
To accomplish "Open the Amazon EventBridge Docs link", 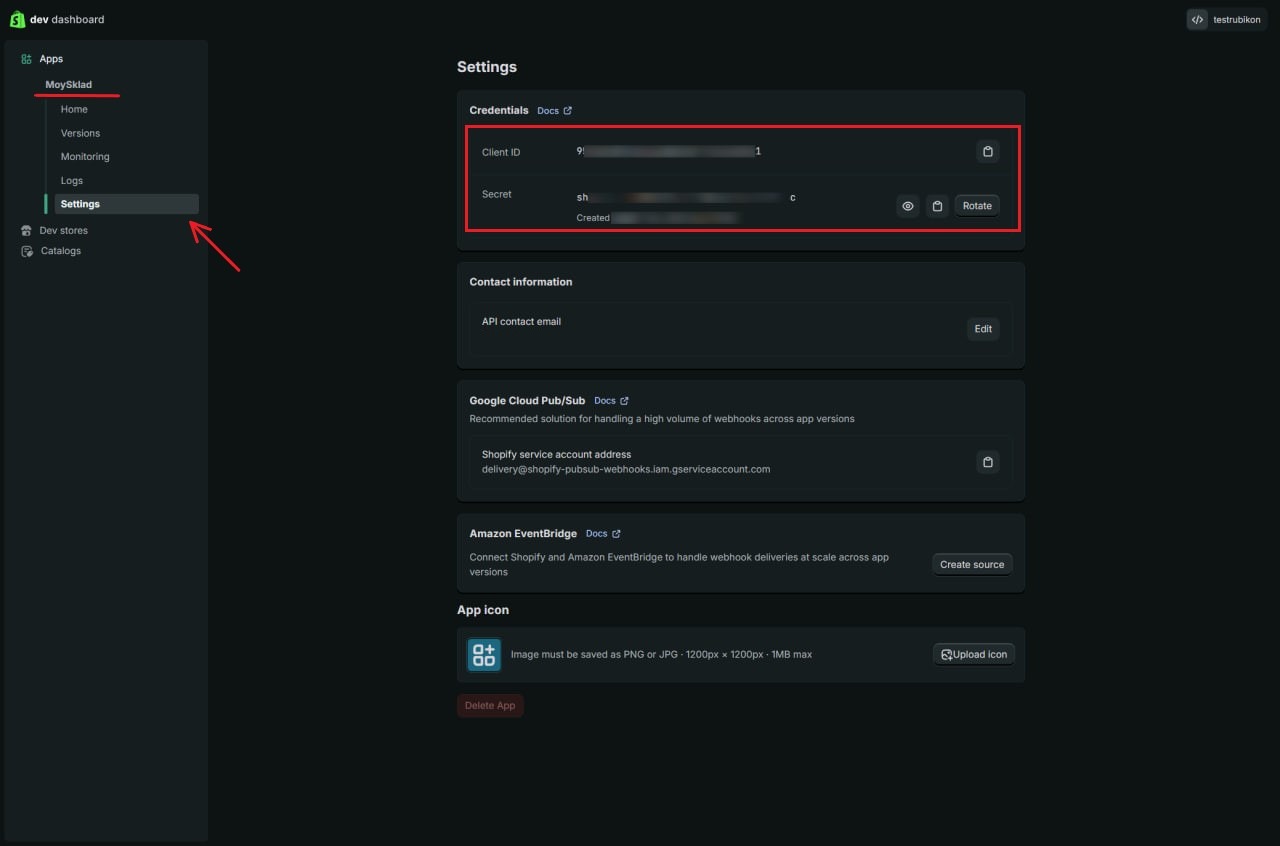I will pyautogui.click(x=603, y=534).
